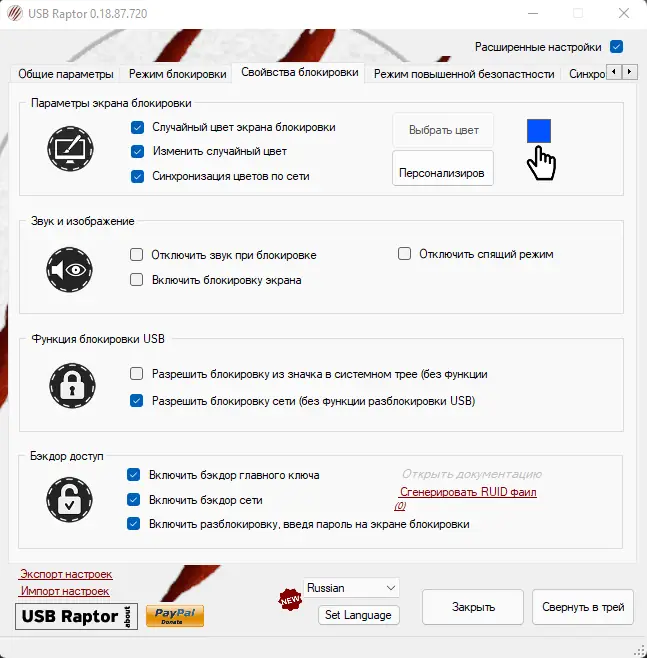Click the sound and eye icon
The image size is (647, 658).
click(x=69, y=269)
